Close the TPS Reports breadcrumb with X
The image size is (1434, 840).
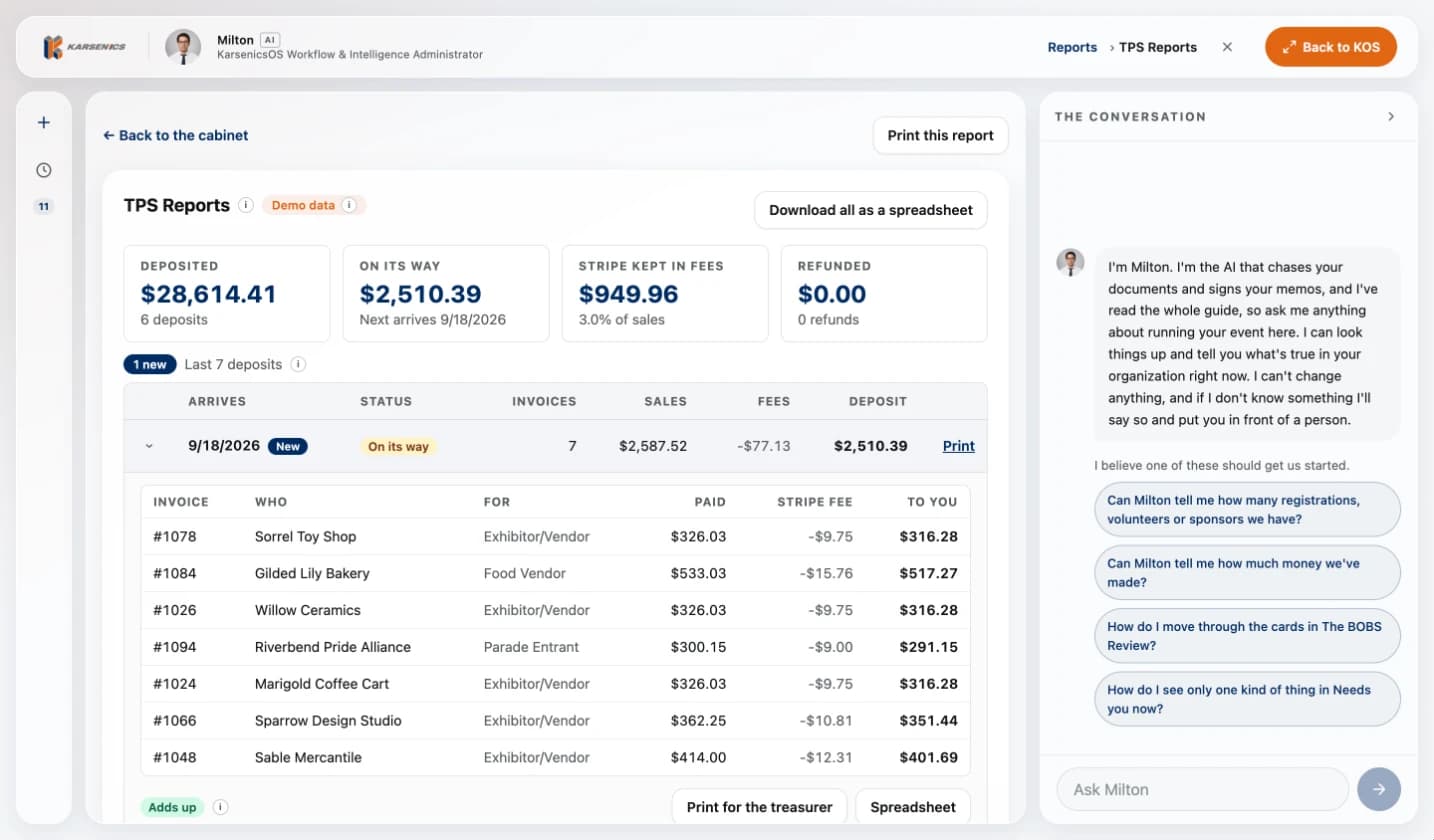1227,47
